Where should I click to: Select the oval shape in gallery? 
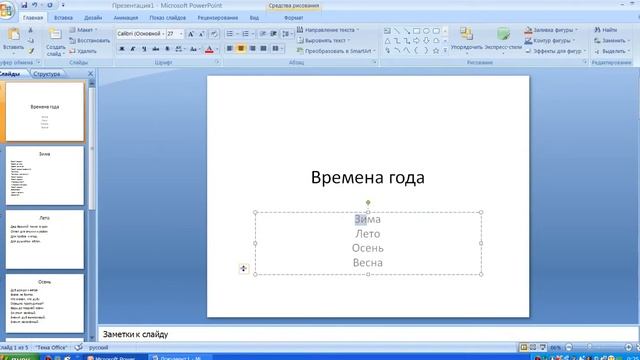(x=426, y=31)
